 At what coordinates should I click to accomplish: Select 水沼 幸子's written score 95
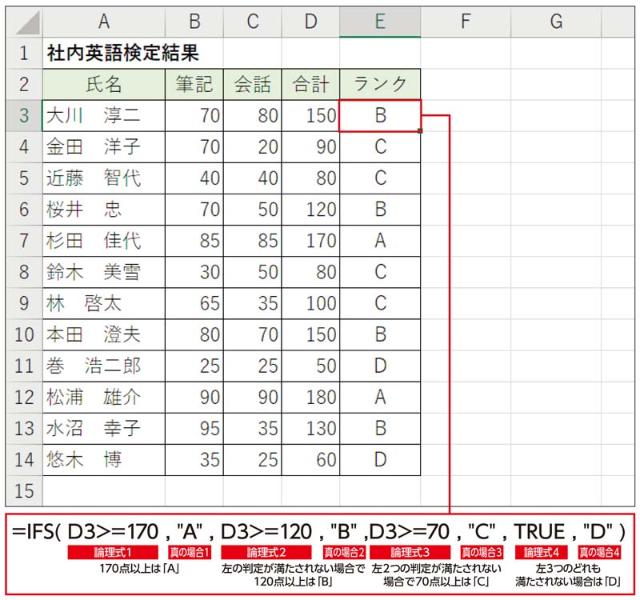[x=194, y=429]
